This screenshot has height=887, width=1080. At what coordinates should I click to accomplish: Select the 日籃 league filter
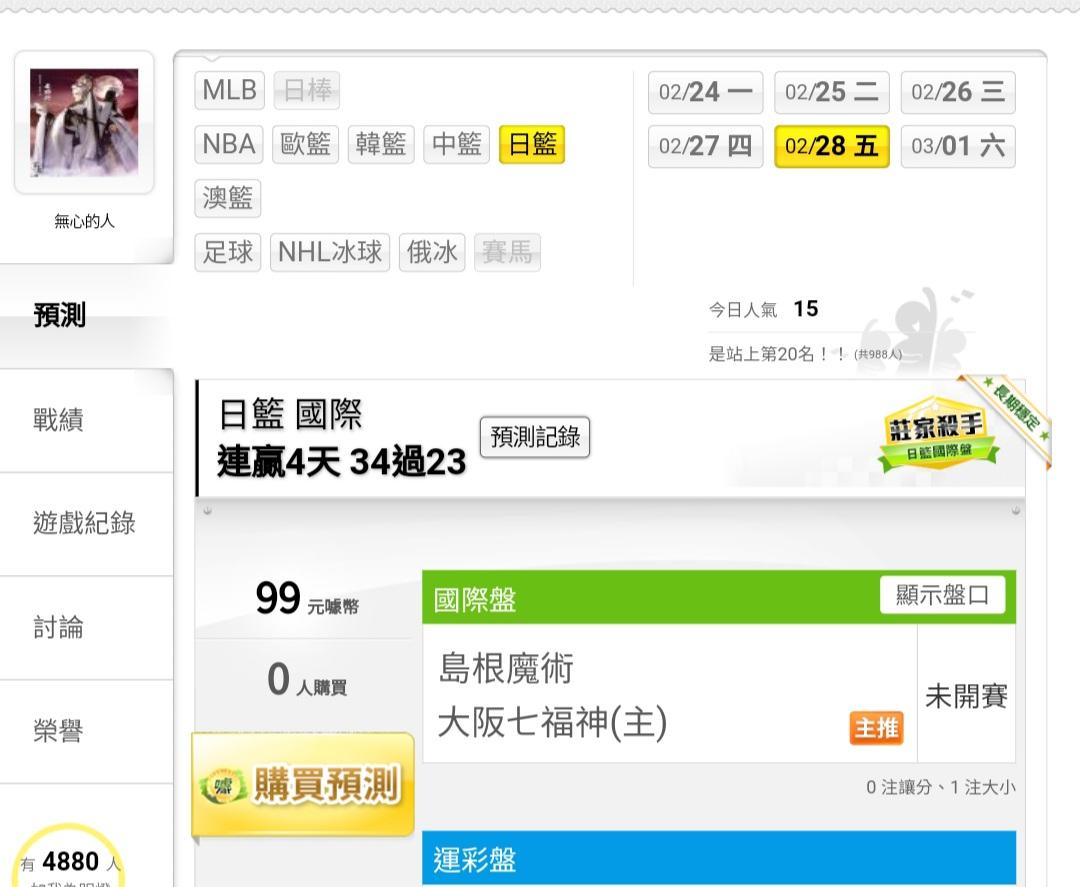pyautogui.click(x=532, y=144)
